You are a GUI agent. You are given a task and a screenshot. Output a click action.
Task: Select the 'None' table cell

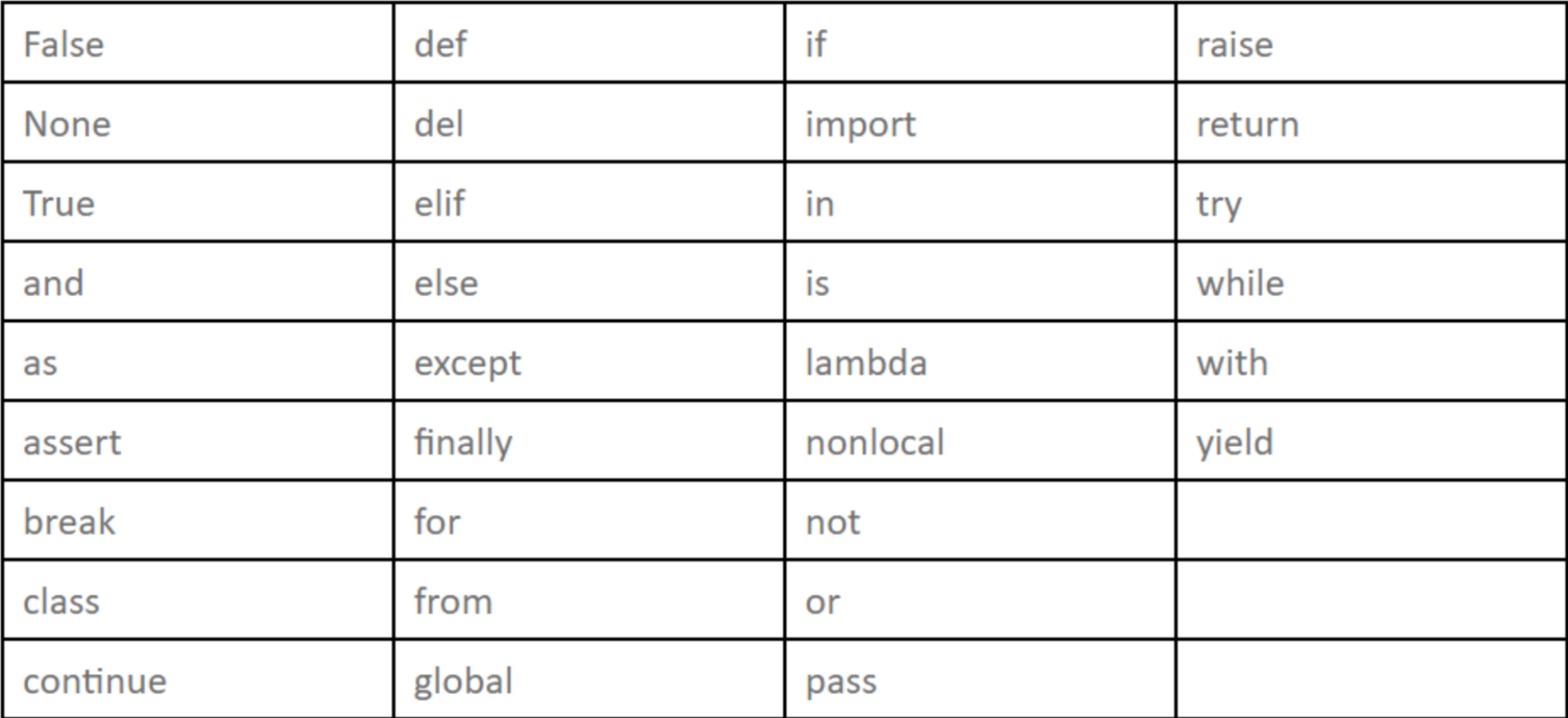(x=67, y=124)
